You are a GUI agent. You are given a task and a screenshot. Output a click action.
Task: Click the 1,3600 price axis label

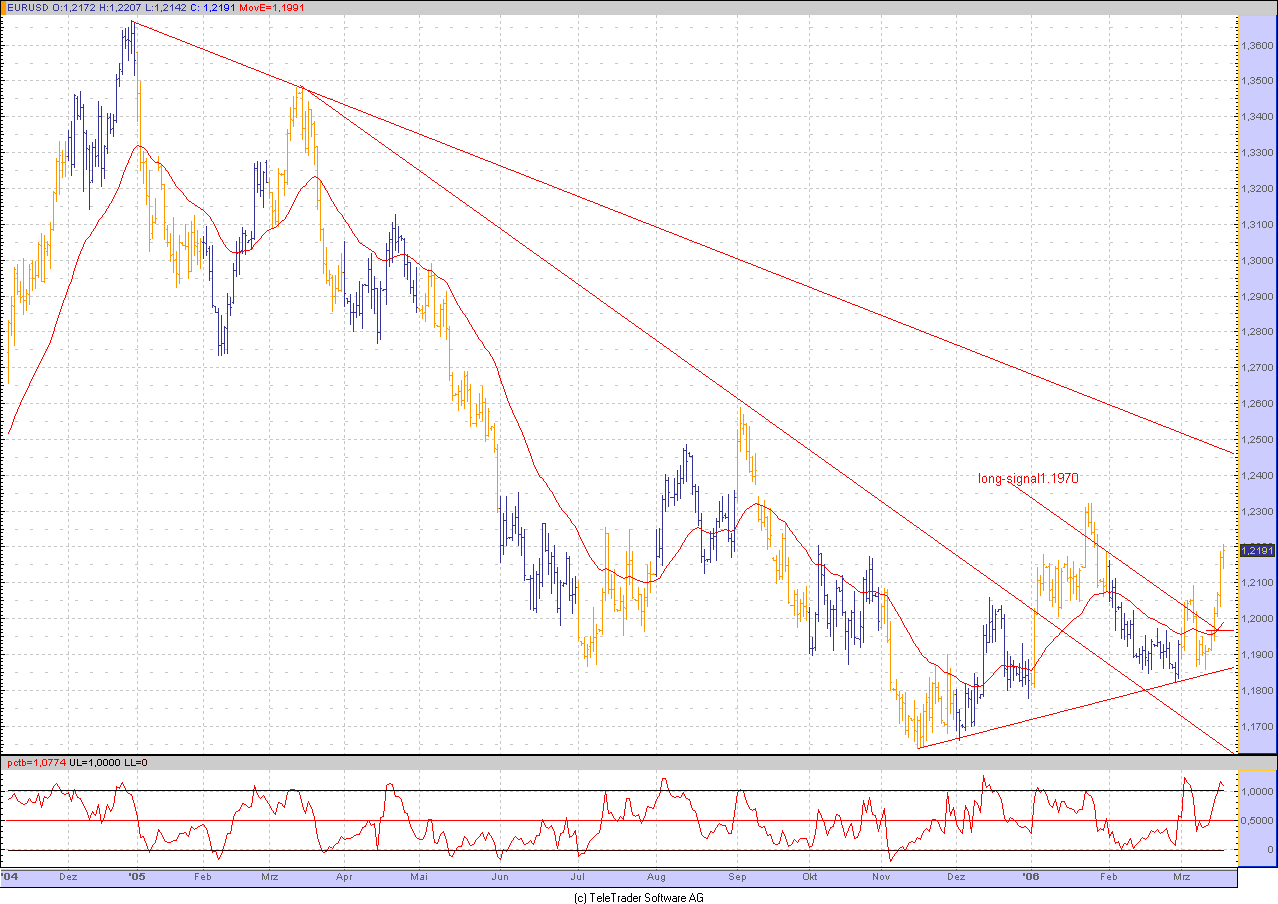tap(1257, 46)
